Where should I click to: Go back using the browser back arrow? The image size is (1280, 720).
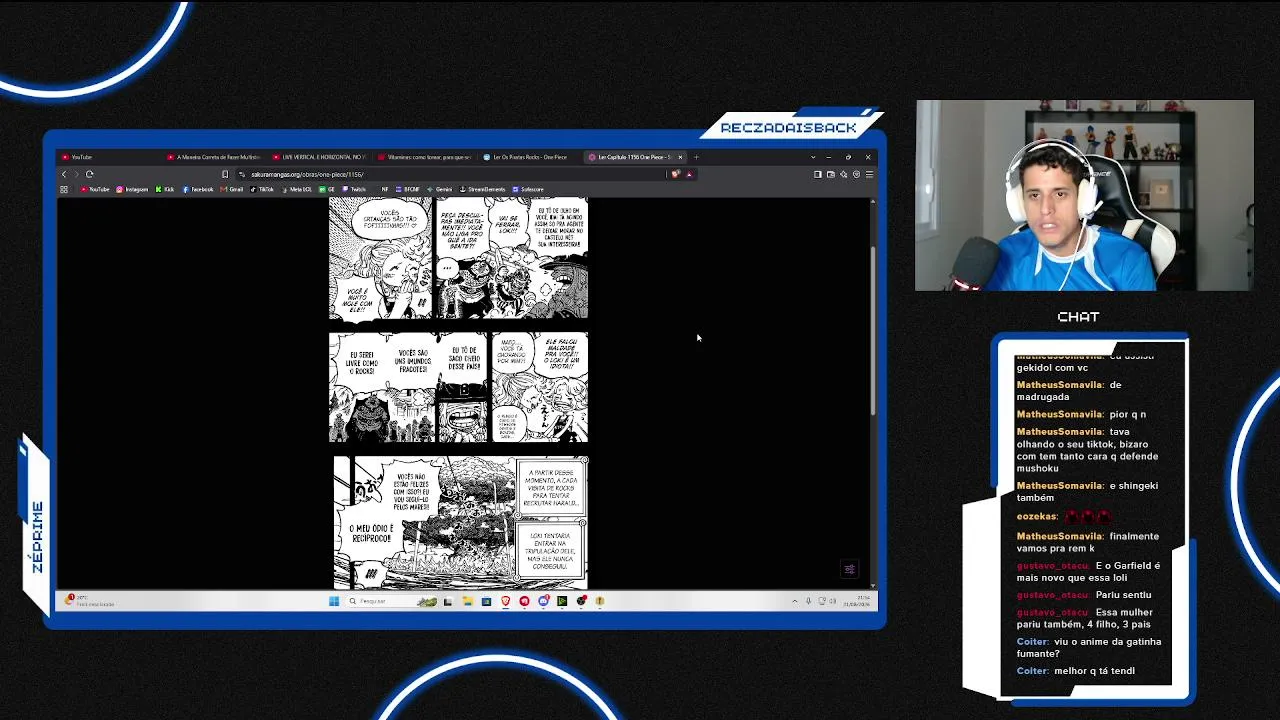(x=64, y=174)
